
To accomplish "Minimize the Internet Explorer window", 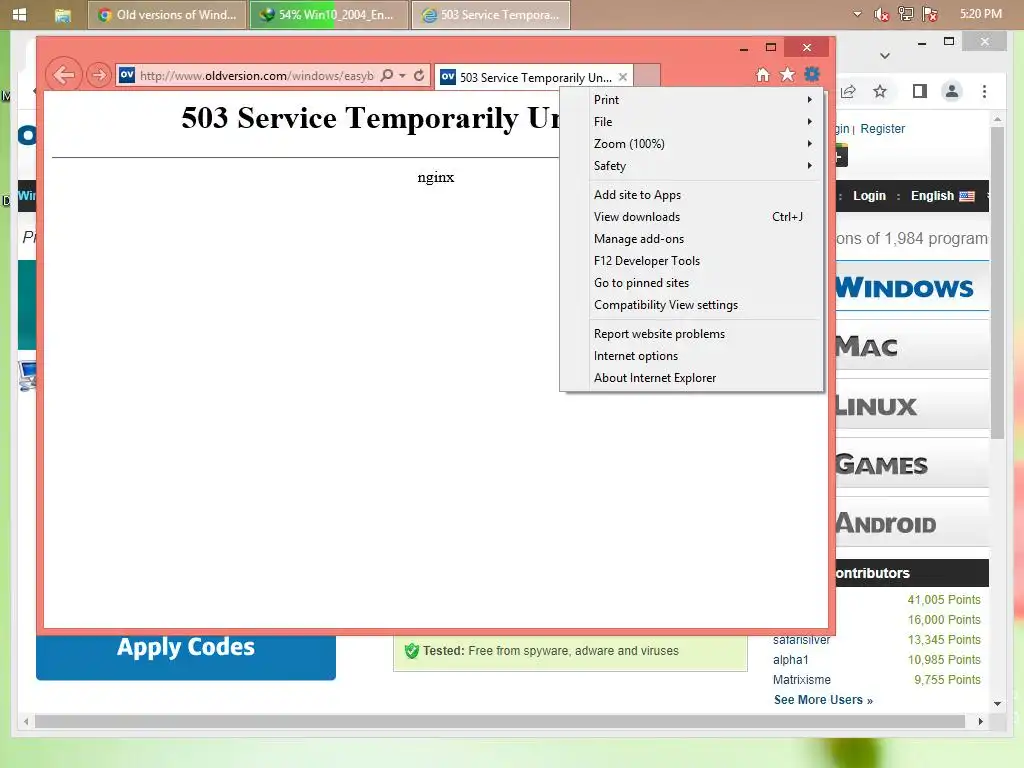I will 744,48.
